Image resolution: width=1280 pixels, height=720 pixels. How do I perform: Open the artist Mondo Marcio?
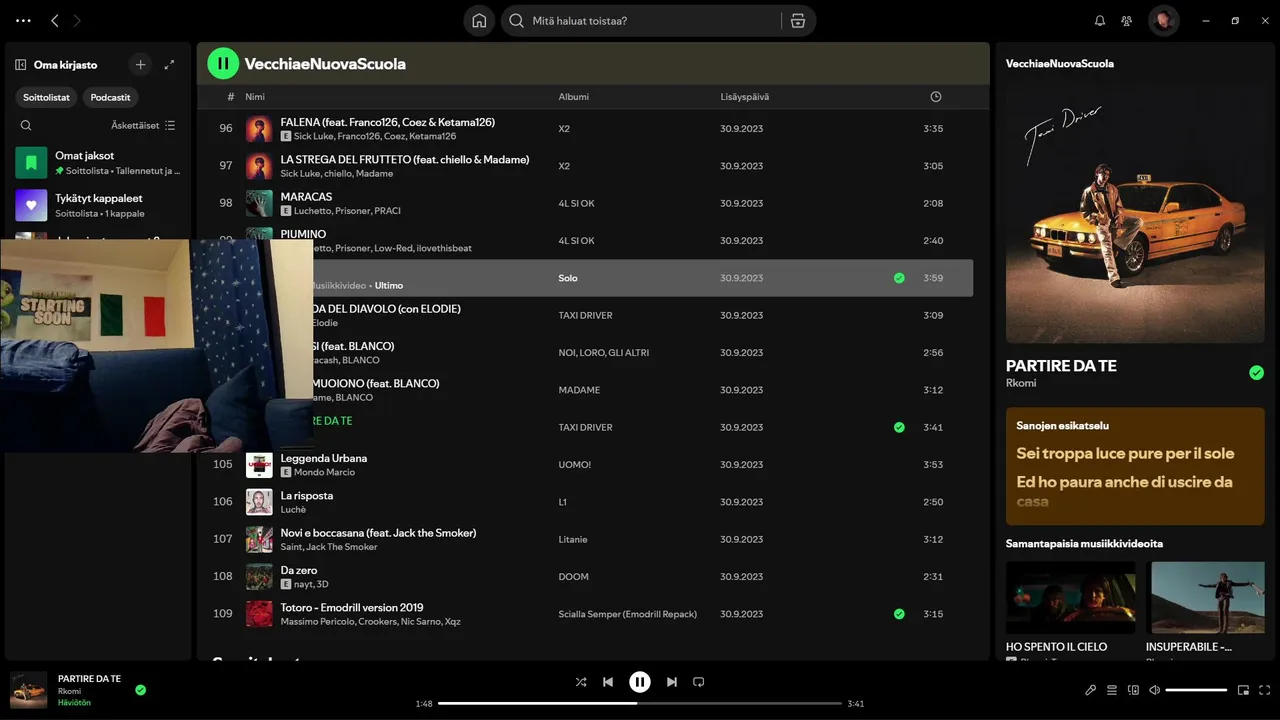(x=324, y=472)
